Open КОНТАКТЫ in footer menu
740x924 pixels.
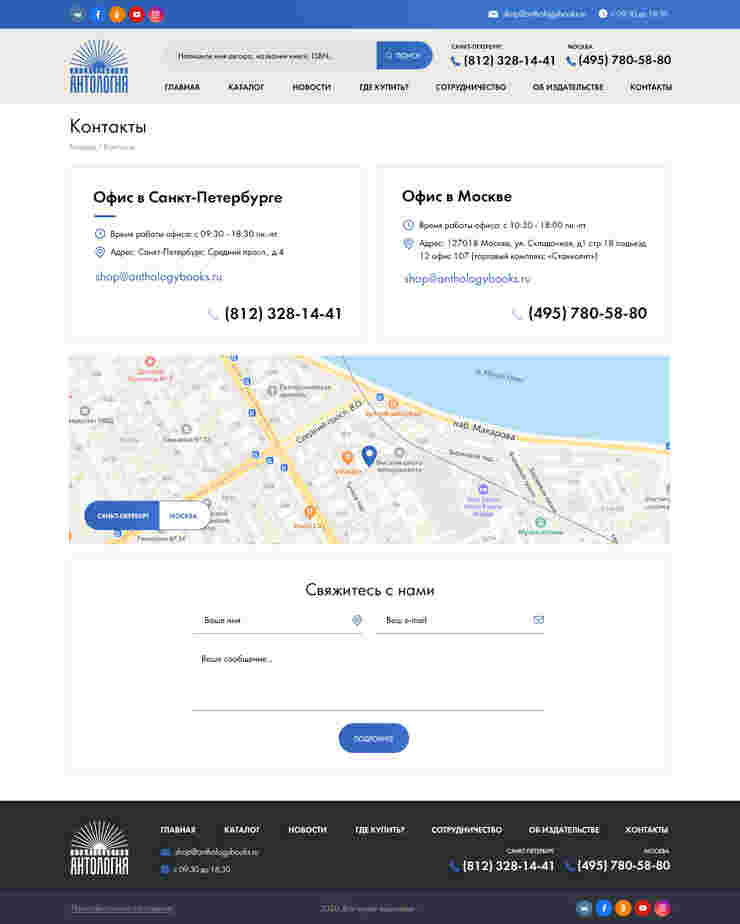pyautogui.click(x=647, y=830)
